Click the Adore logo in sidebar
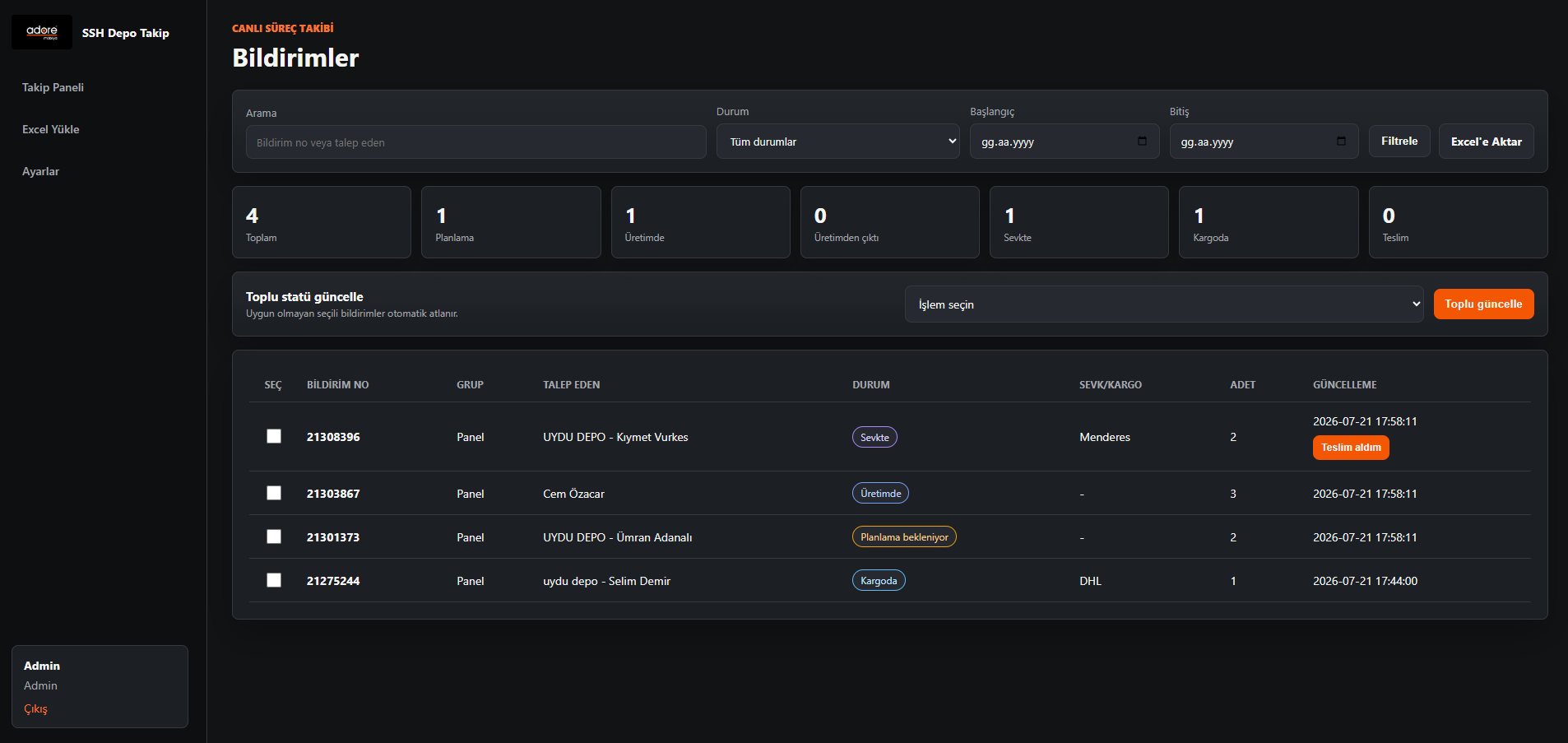 coord(42,32)
